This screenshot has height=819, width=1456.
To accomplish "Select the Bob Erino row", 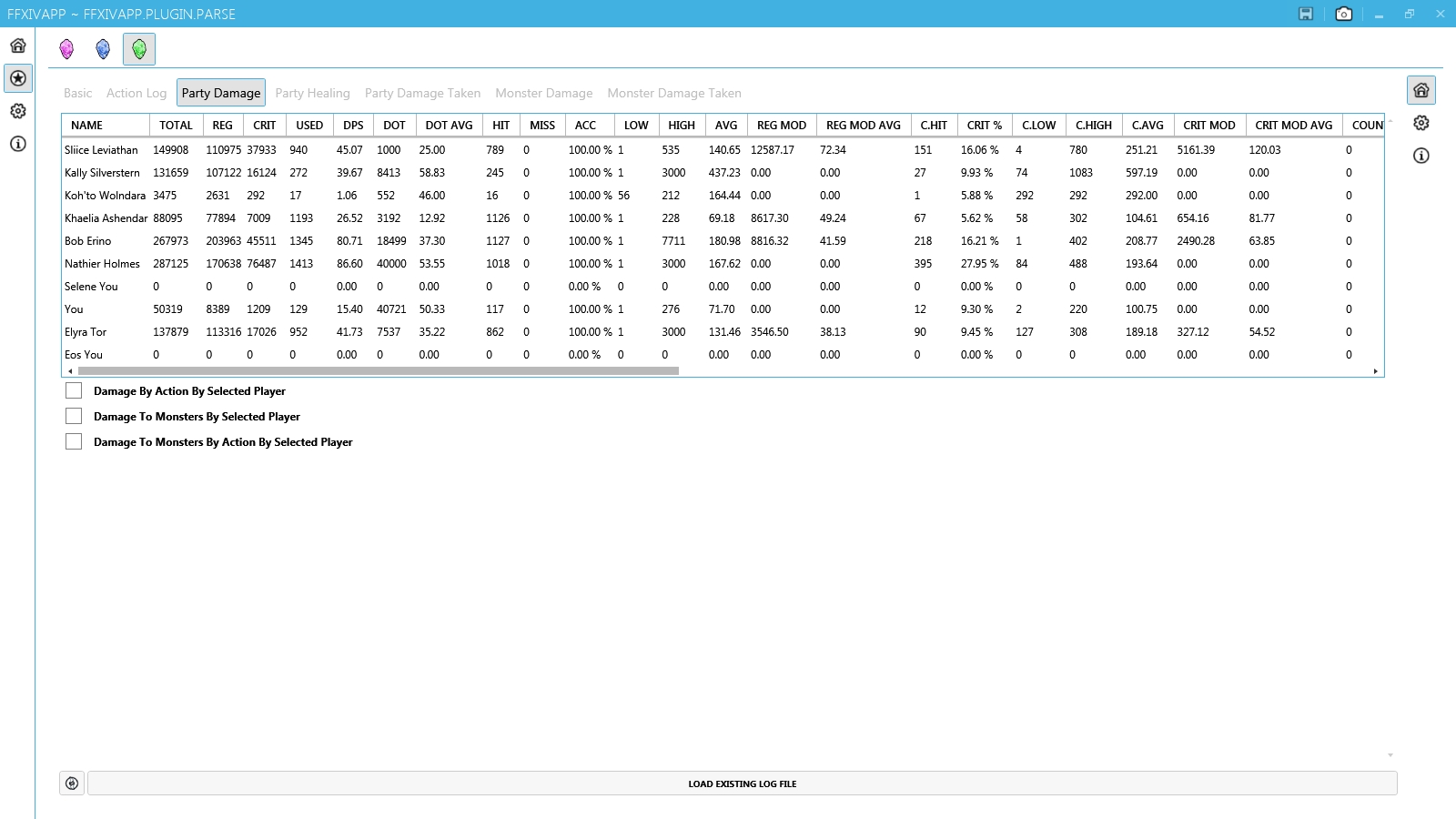I will pyautogui.click(x=88, y=241).
